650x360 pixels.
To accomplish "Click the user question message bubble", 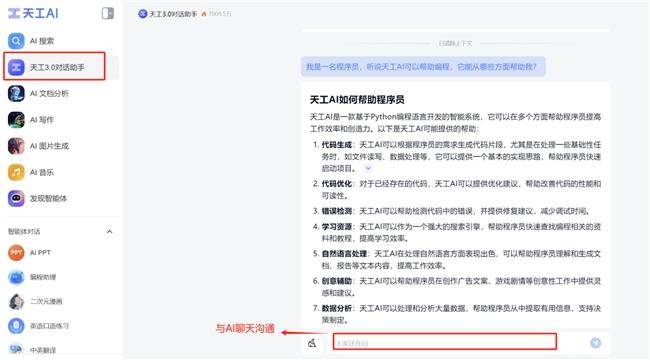I will point(423,67).
